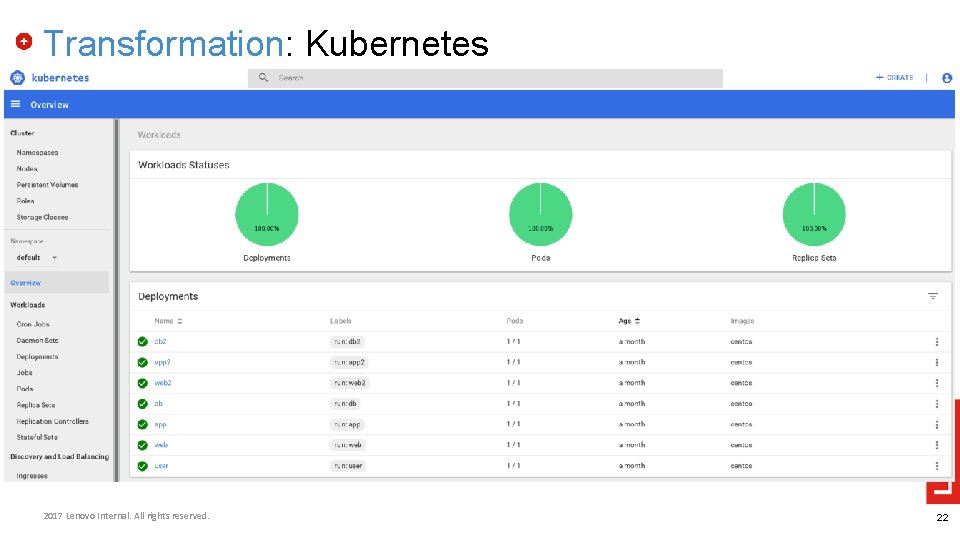Open Deployments in the sidebar
The width and height of the screenshot is (960, 540).
coord(37,356)
